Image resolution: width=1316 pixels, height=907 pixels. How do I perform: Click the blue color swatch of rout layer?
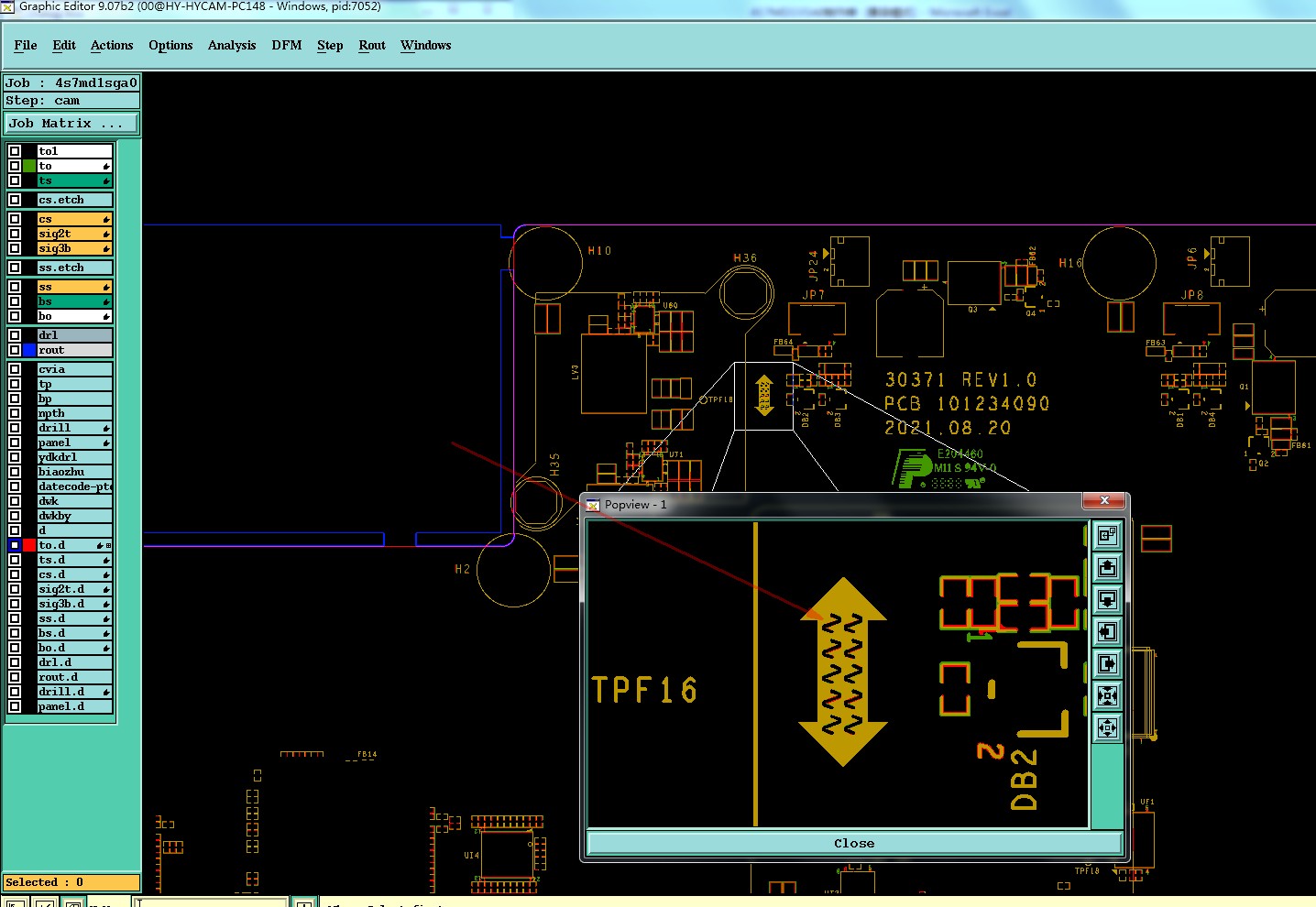click(x=29, y=350)
